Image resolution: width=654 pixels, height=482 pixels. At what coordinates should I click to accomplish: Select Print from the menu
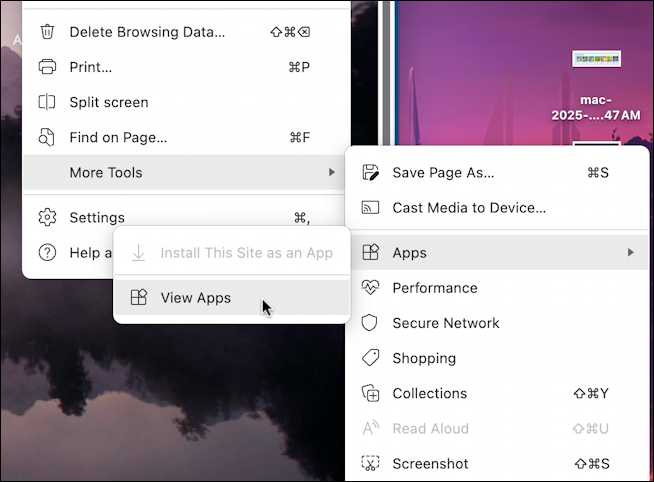186,67
